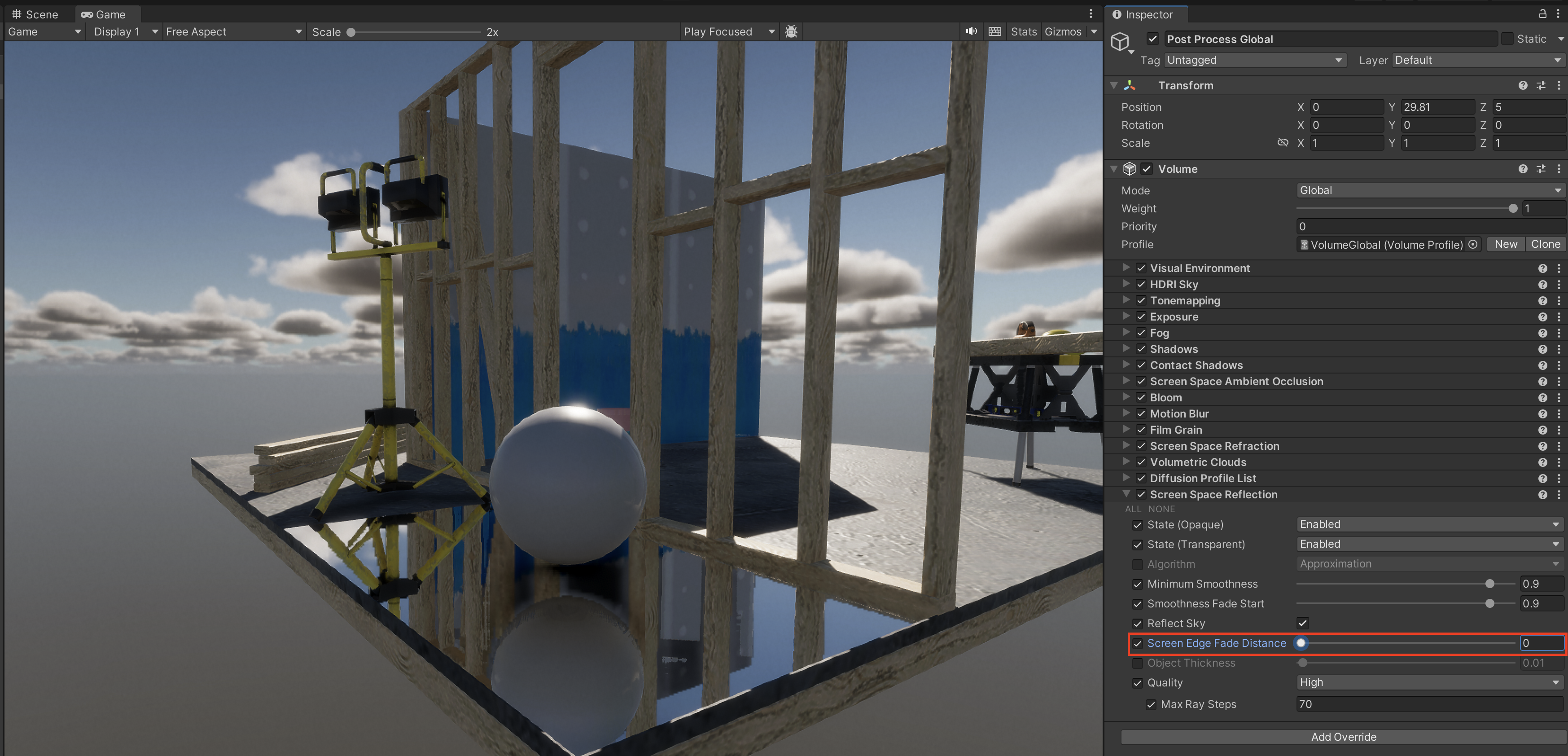Click the Add Override button
Viewport: 1568px width, 756px height.
pos(1343,737)
